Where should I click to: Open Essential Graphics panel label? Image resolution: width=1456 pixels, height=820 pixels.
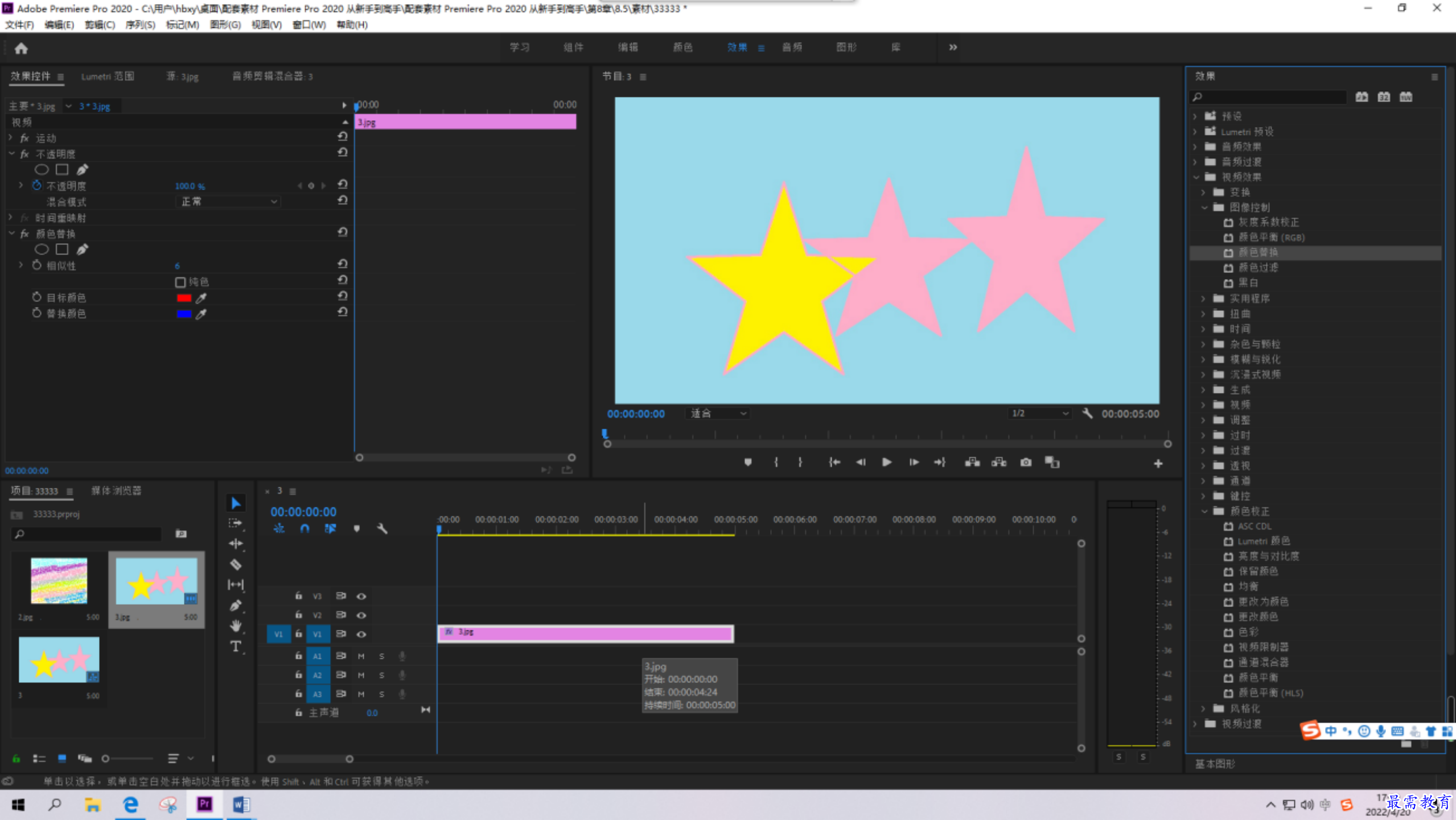[1215, 764]
